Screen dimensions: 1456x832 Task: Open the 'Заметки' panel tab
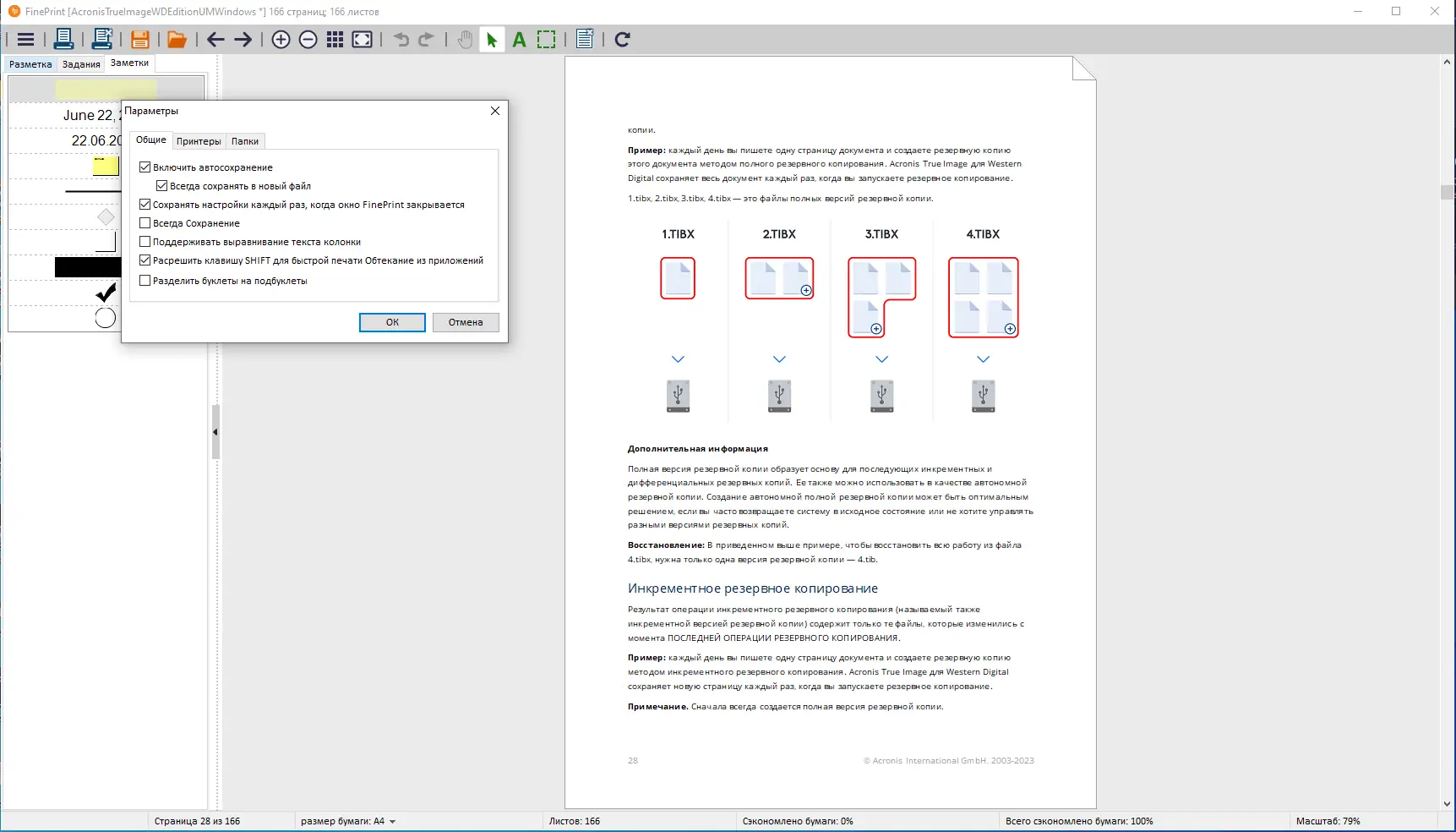129,63
